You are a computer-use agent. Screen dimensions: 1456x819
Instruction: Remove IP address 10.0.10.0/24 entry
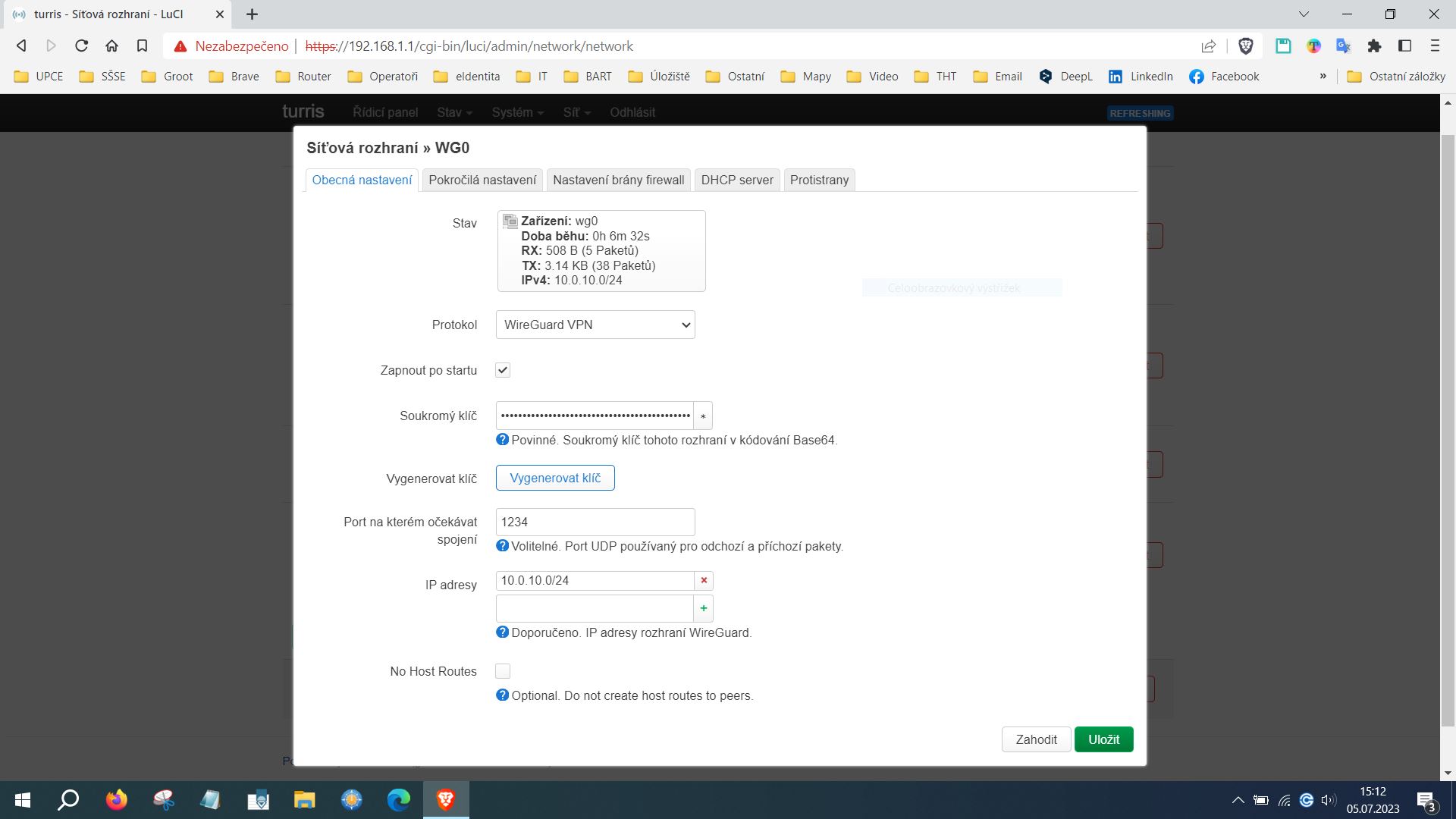coord(704,581)
